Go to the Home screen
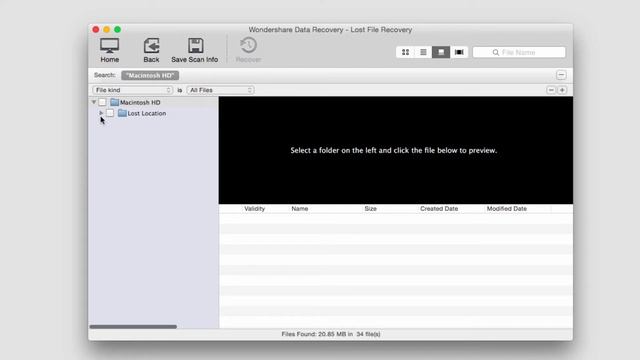The image size is (640, 360). pyautogui.click(x=109, y=51)
